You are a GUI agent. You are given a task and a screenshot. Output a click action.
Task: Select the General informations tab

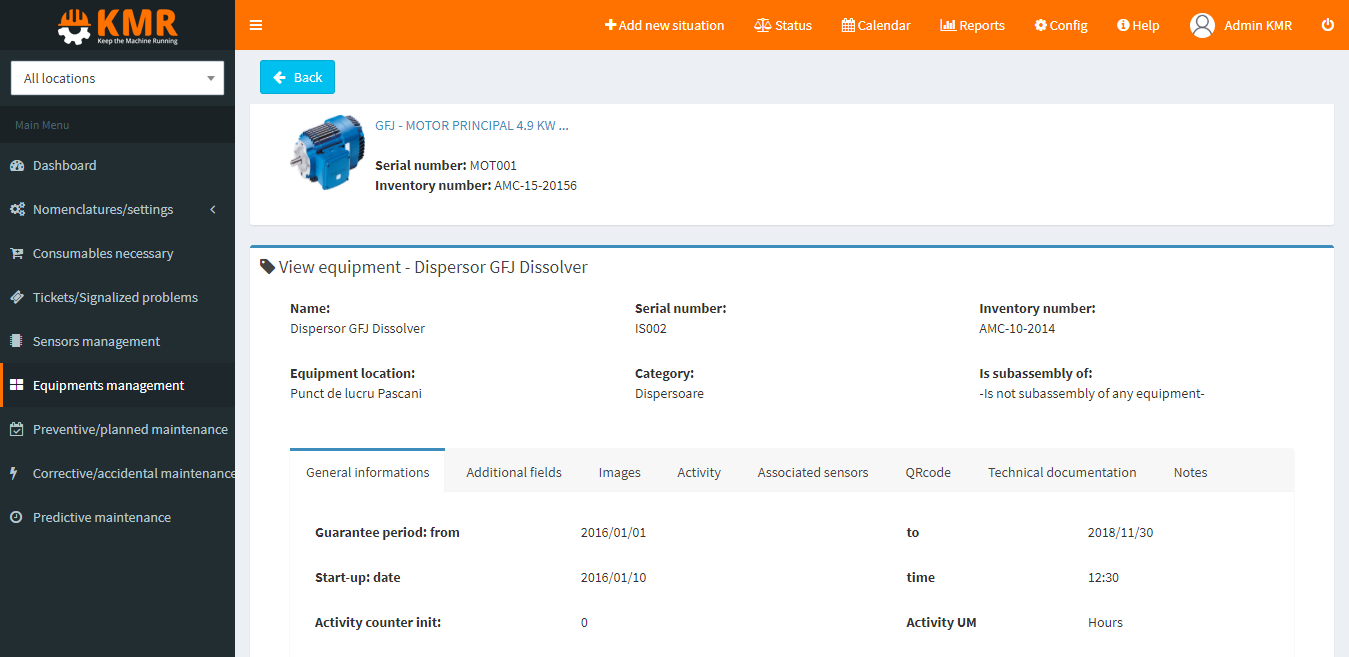(x=368, y=472)
